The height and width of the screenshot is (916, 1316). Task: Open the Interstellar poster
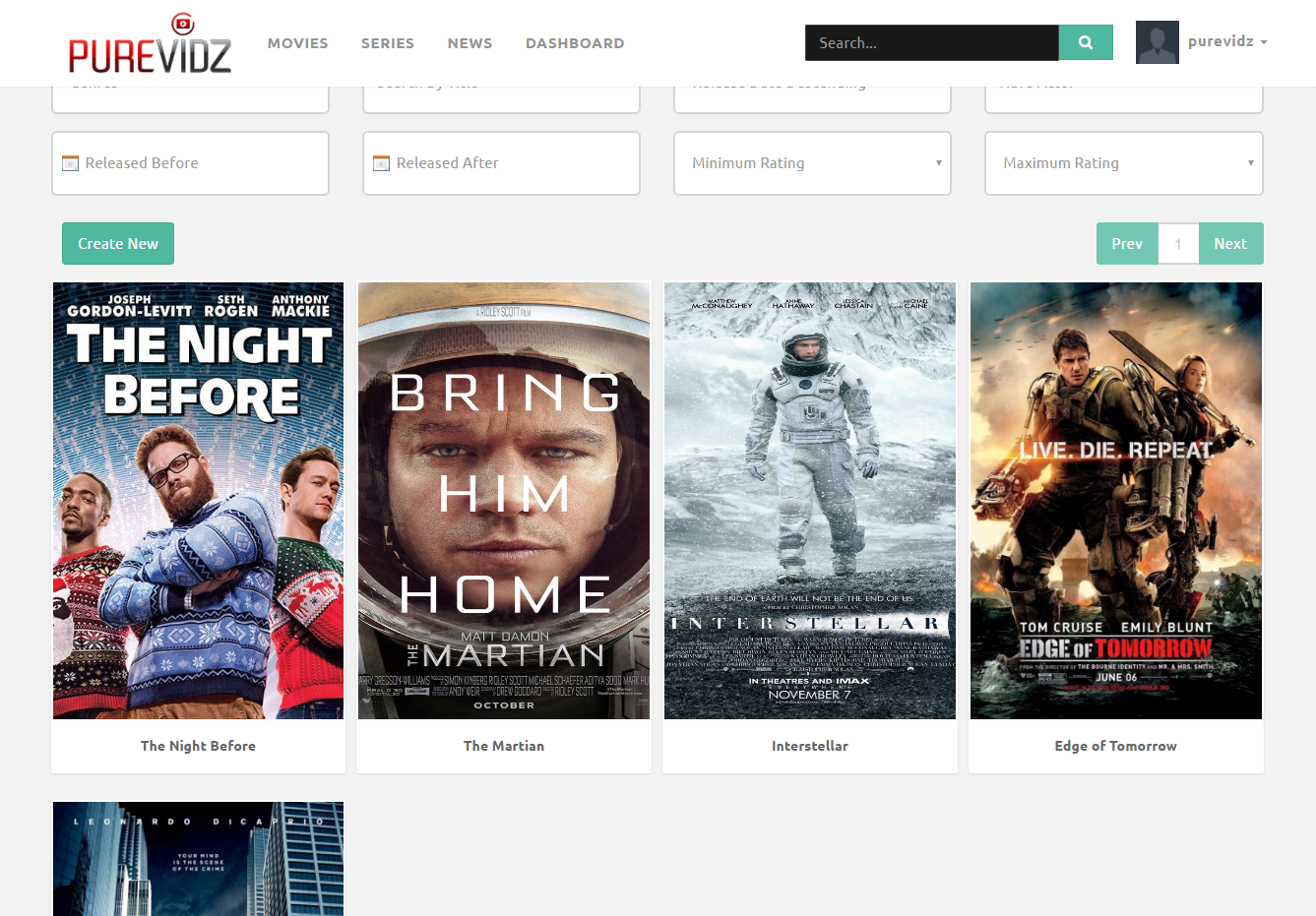pos(810,501)
